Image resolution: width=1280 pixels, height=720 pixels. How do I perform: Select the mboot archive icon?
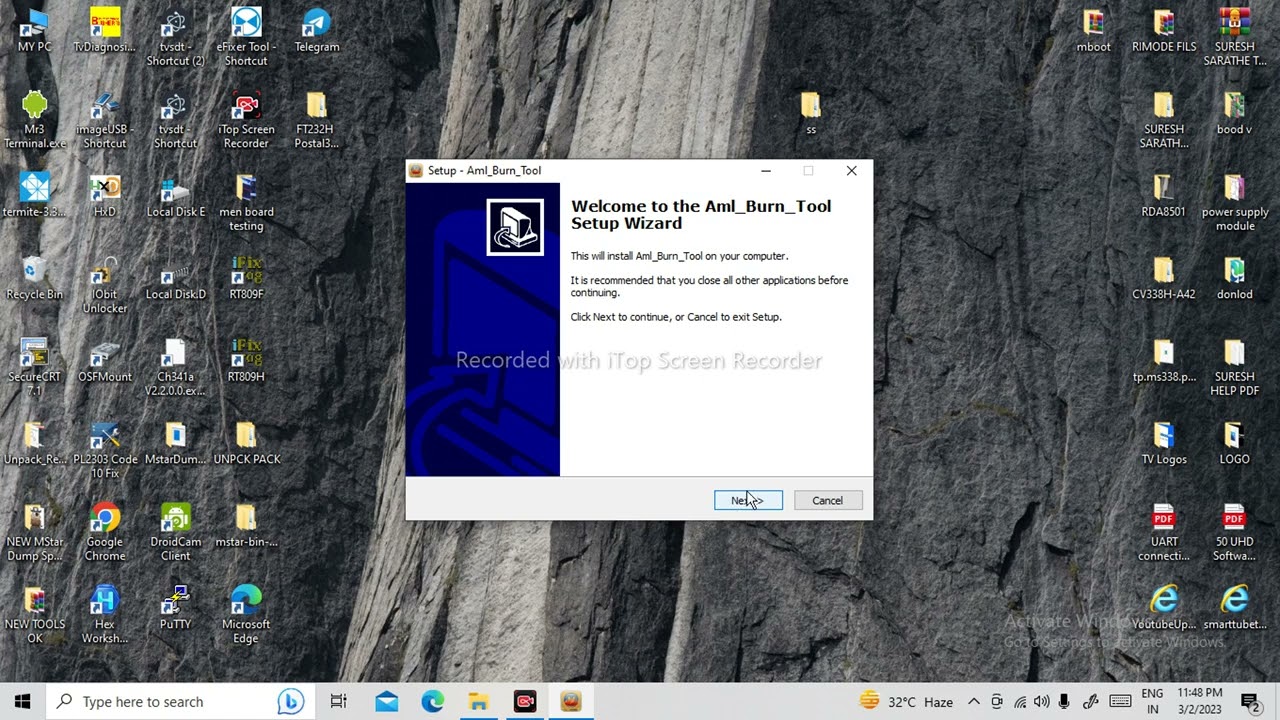click(1093, 30)
